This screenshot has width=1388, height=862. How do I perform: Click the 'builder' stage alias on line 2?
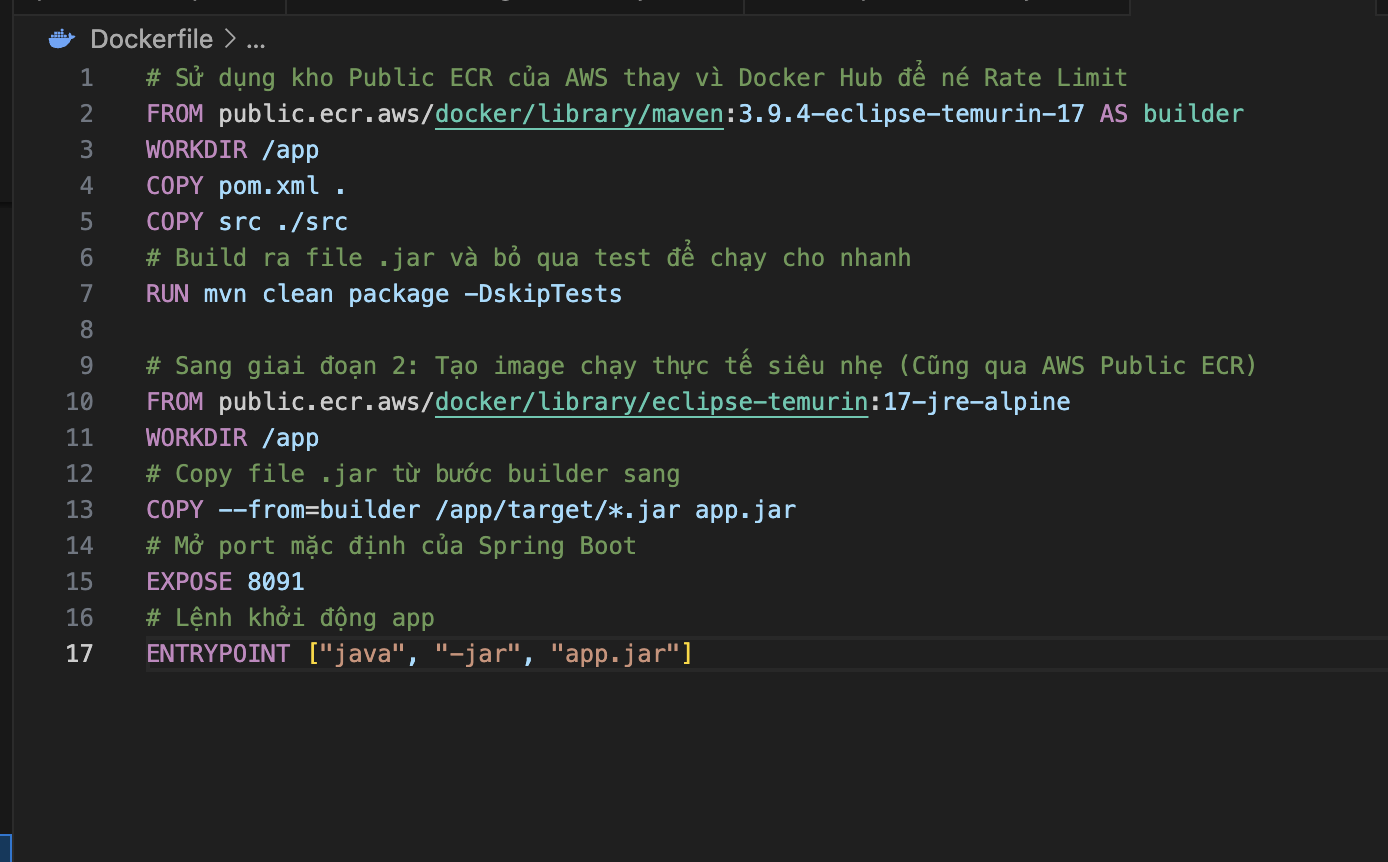point(1193,114)
